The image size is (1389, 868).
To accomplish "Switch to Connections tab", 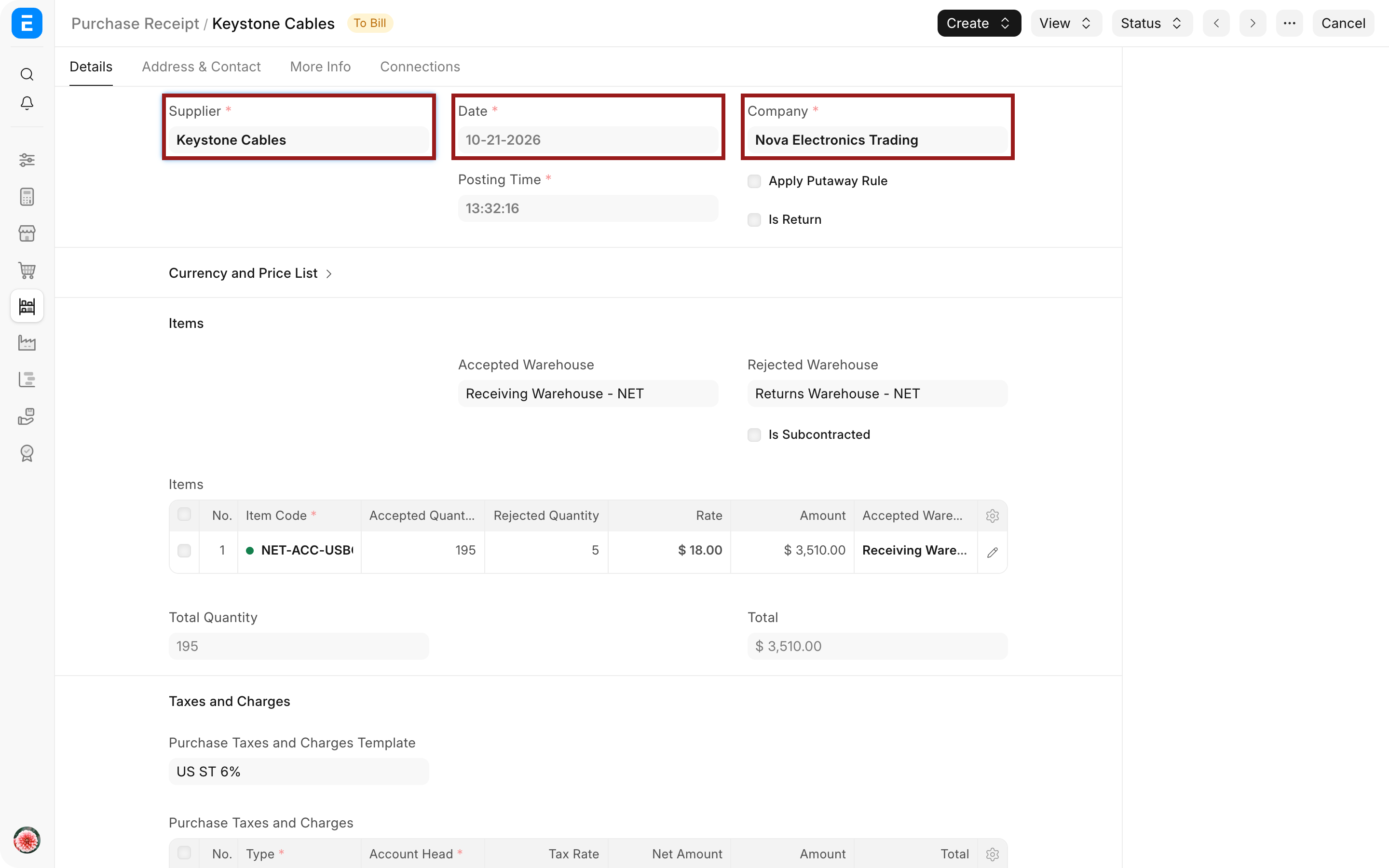I will coord(420,67).
